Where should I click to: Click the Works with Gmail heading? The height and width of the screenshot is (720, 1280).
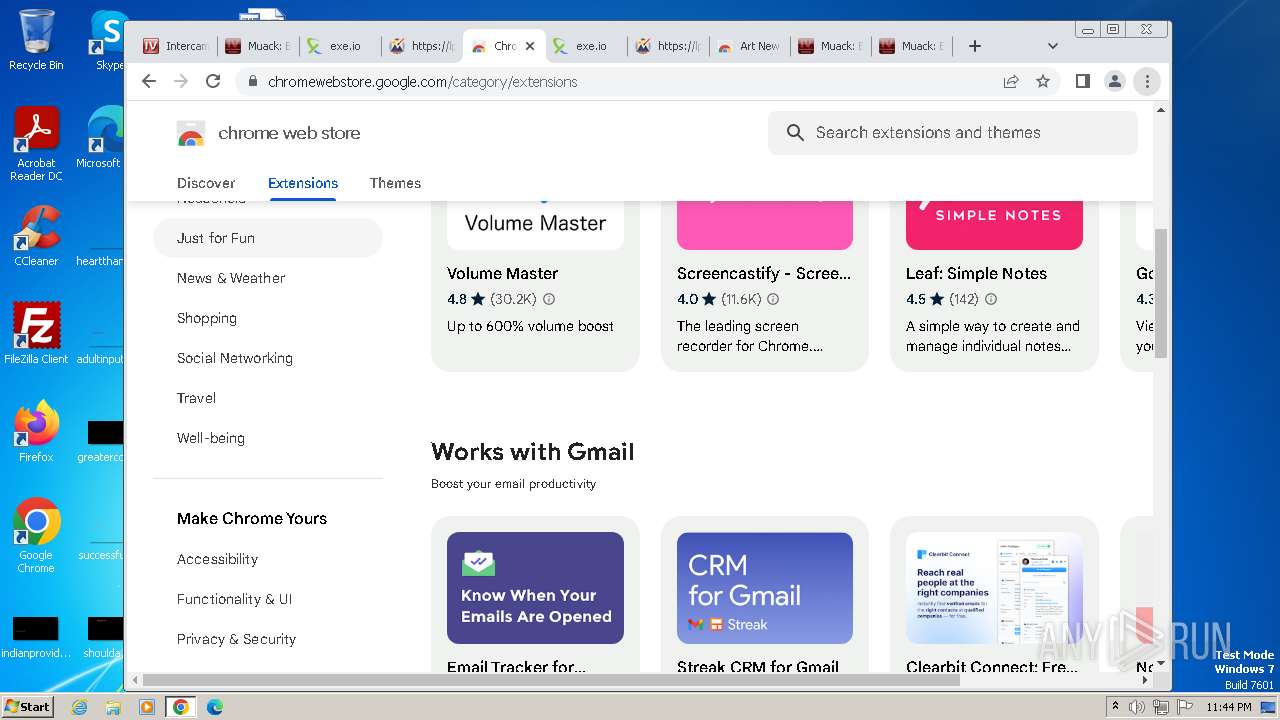click(533, 452)
